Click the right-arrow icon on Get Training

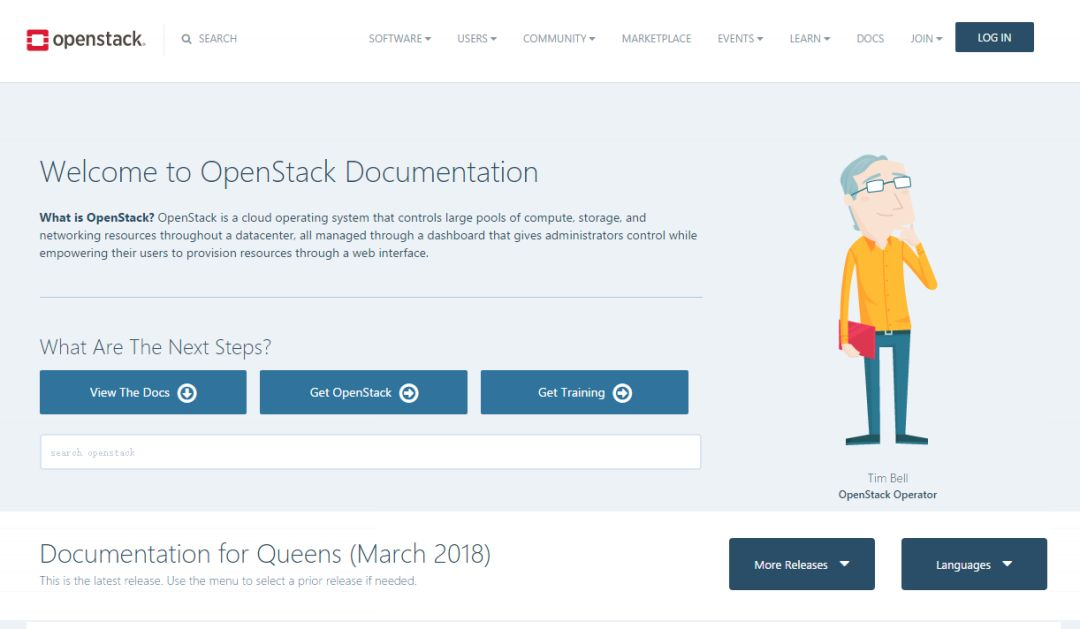pyautogui.click(x=622, y=393)
